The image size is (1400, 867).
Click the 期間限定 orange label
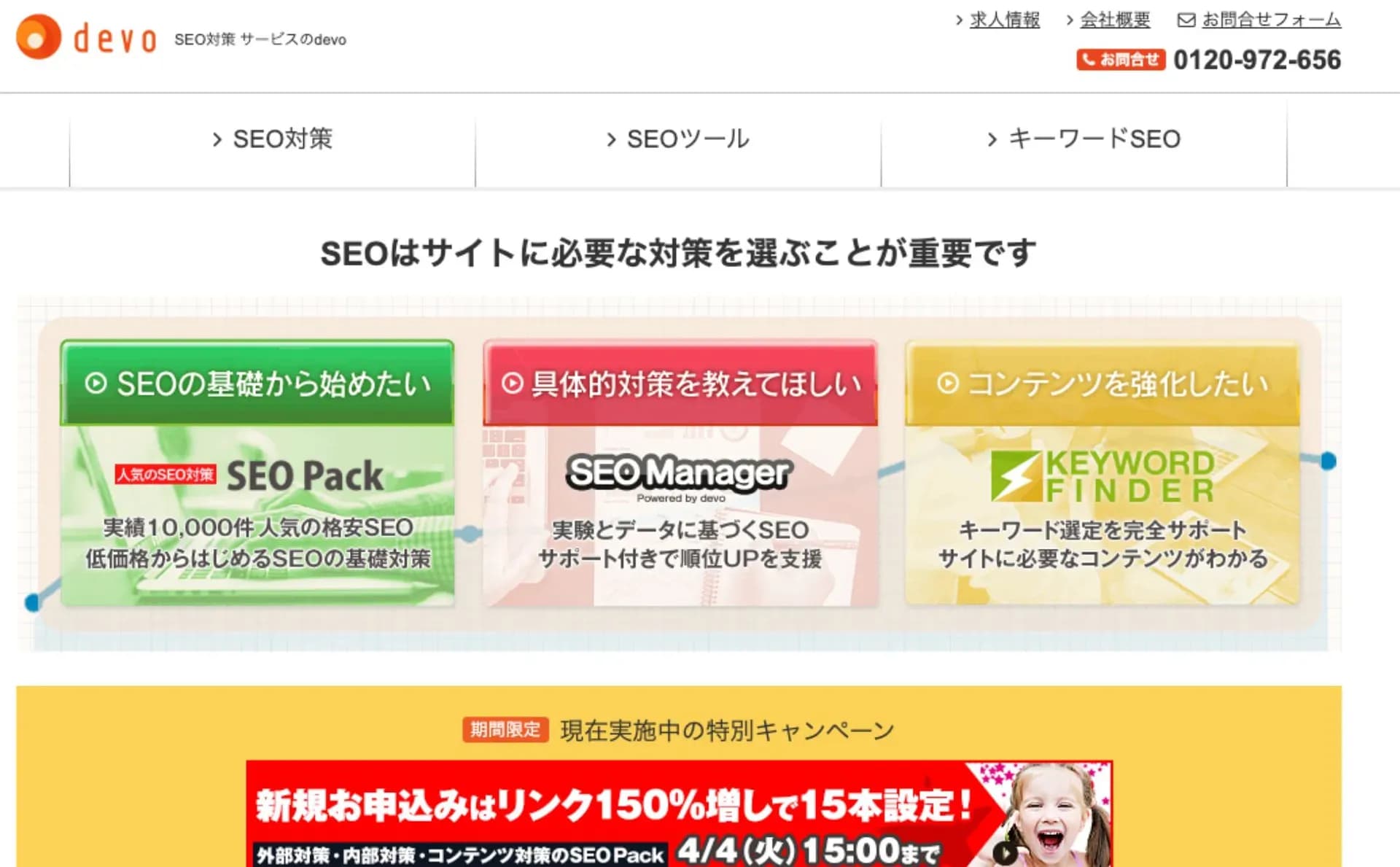tap(505, 729)
